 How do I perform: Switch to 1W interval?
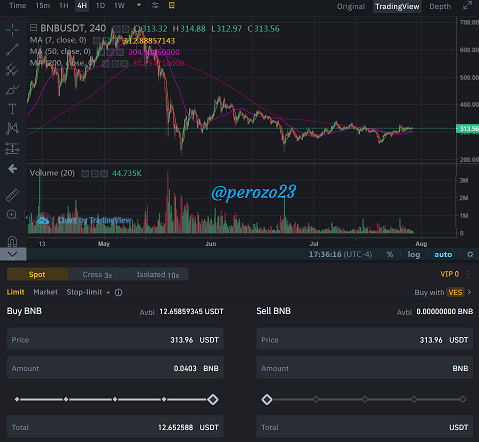[x=119, y=6]
